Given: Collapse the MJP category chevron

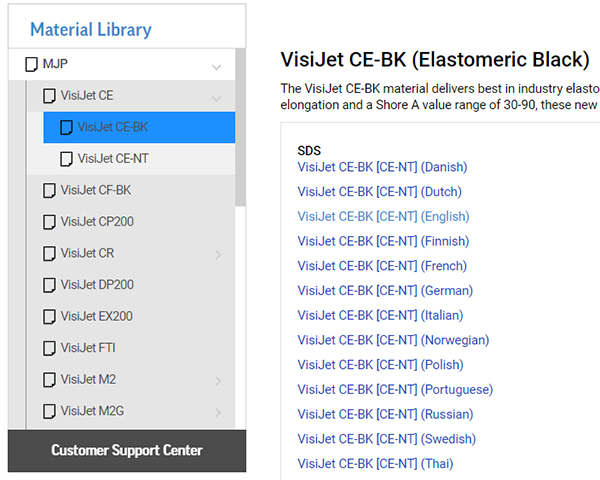Looking at the screenshot, I should (217, 68).
